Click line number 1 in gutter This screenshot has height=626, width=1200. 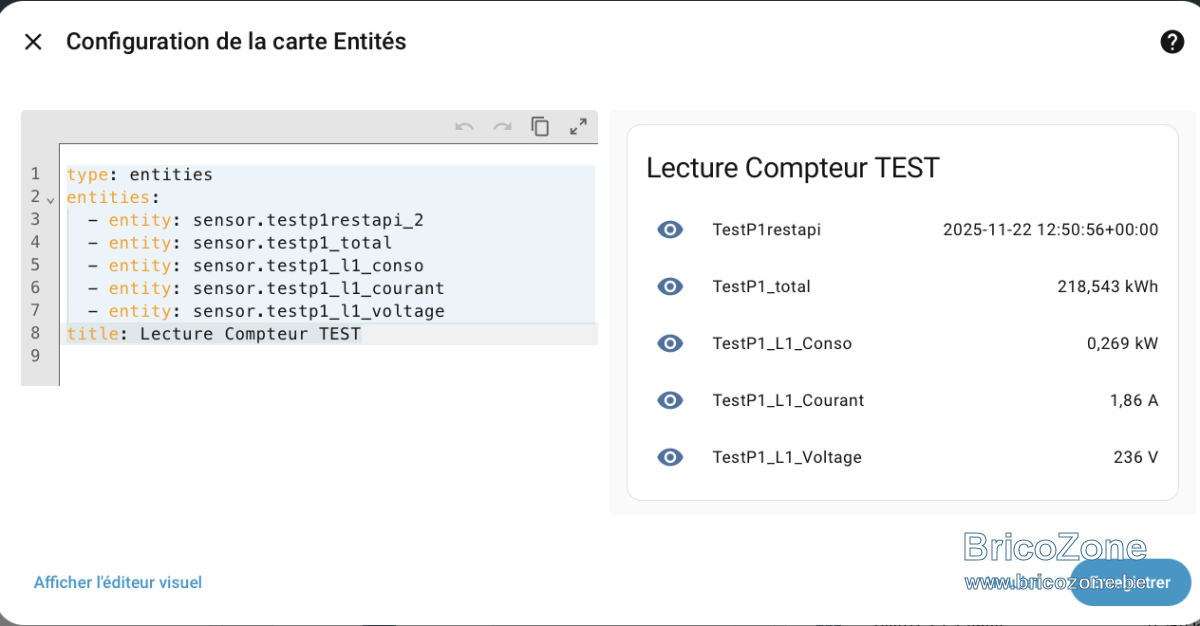(35, 174)
